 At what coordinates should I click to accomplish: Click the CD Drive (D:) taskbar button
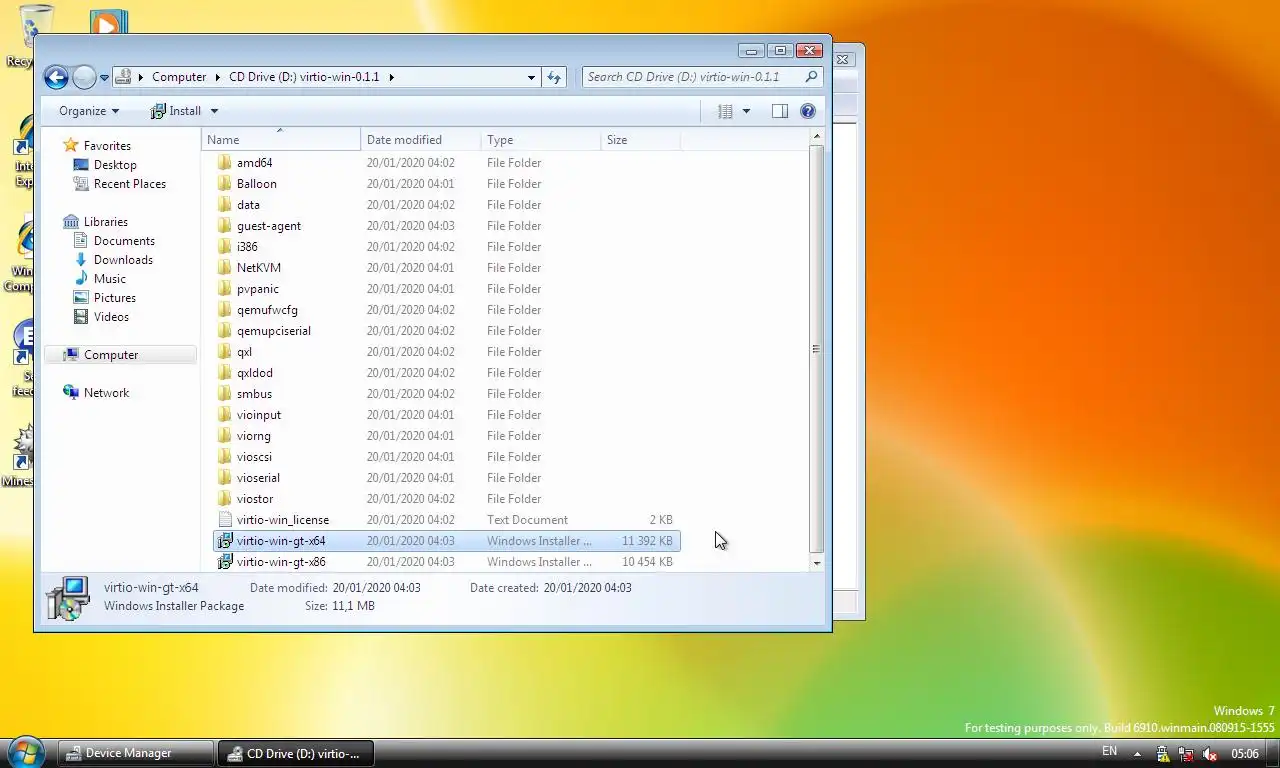pyautogui.click(x=296, y=753)
